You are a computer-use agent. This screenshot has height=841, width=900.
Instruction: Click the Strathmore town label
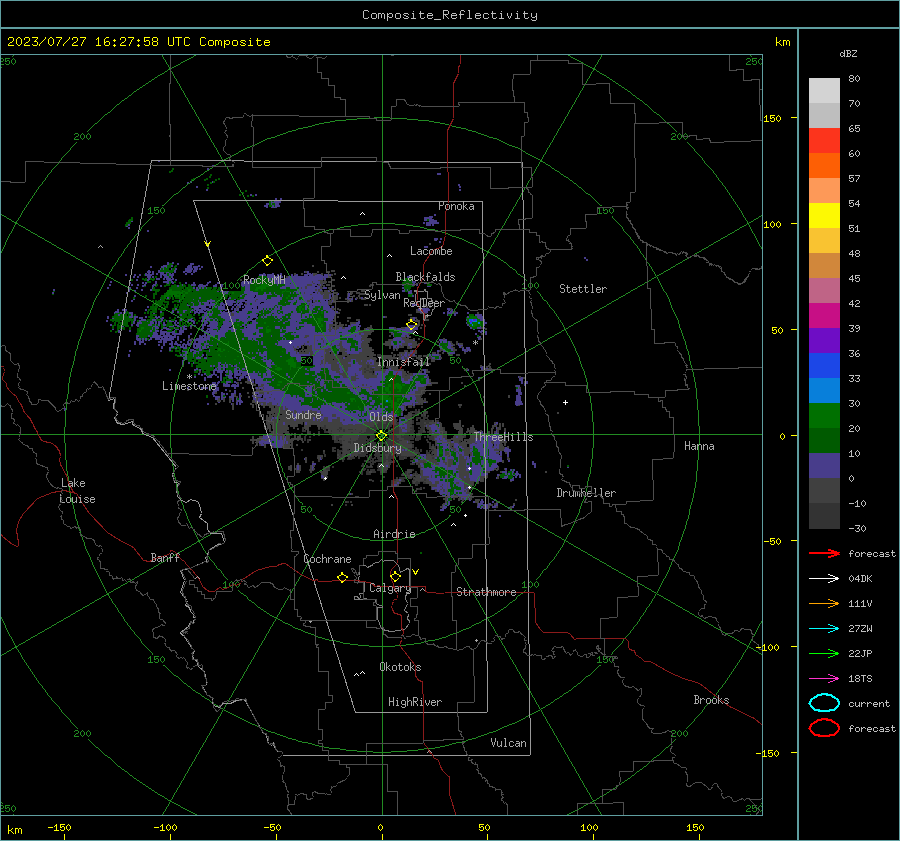pyautogui.click(x=486, y=592)
